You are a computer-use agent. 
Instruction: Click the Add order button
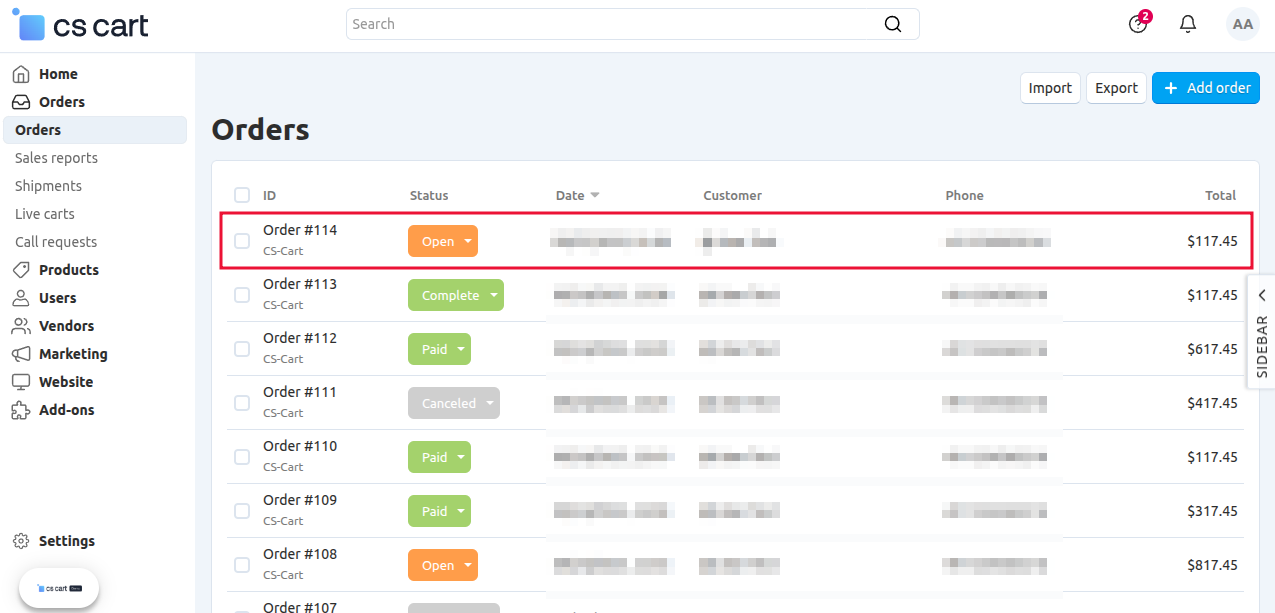coord(1205,87)
